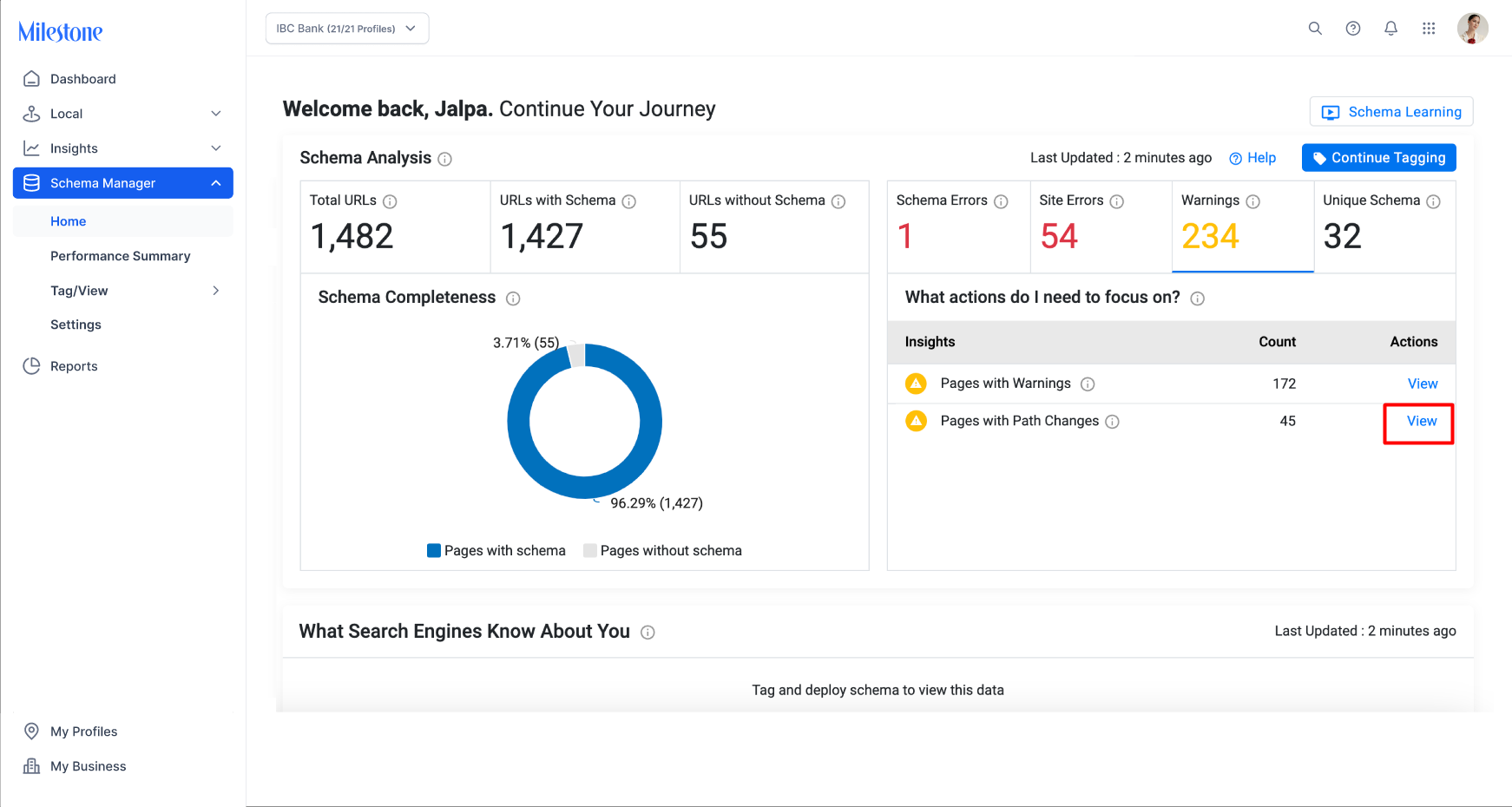View Pages with Path Changes
The image size is (1512, 807).
(x=1422, y=421)
